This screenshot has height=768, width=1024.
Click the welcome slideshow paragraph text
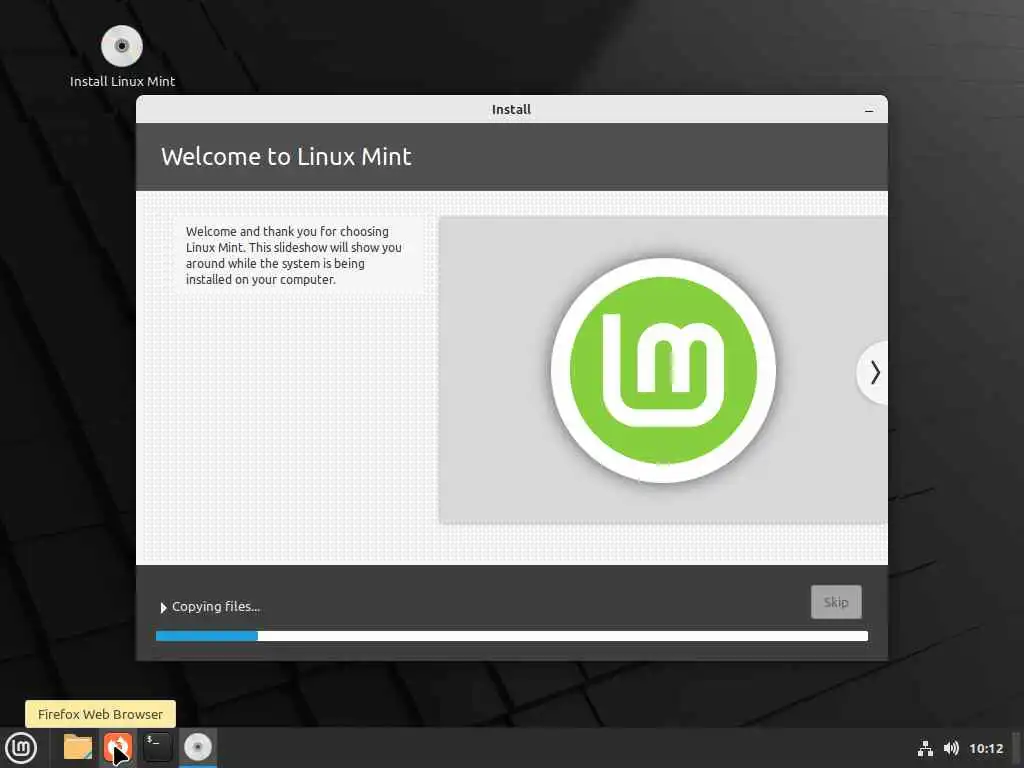pyautogui.click(x=294, y=255)
